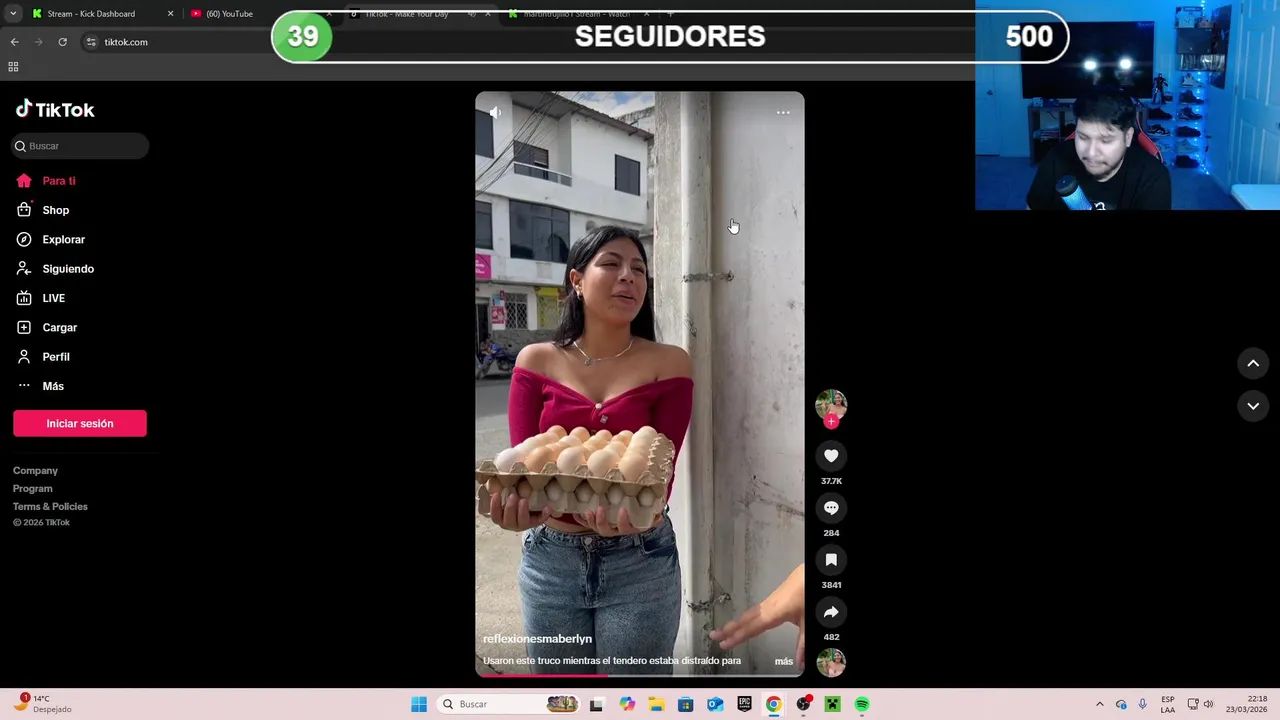Reload the page with the refresh icon
1280x720 pixels.
(62, 42)
